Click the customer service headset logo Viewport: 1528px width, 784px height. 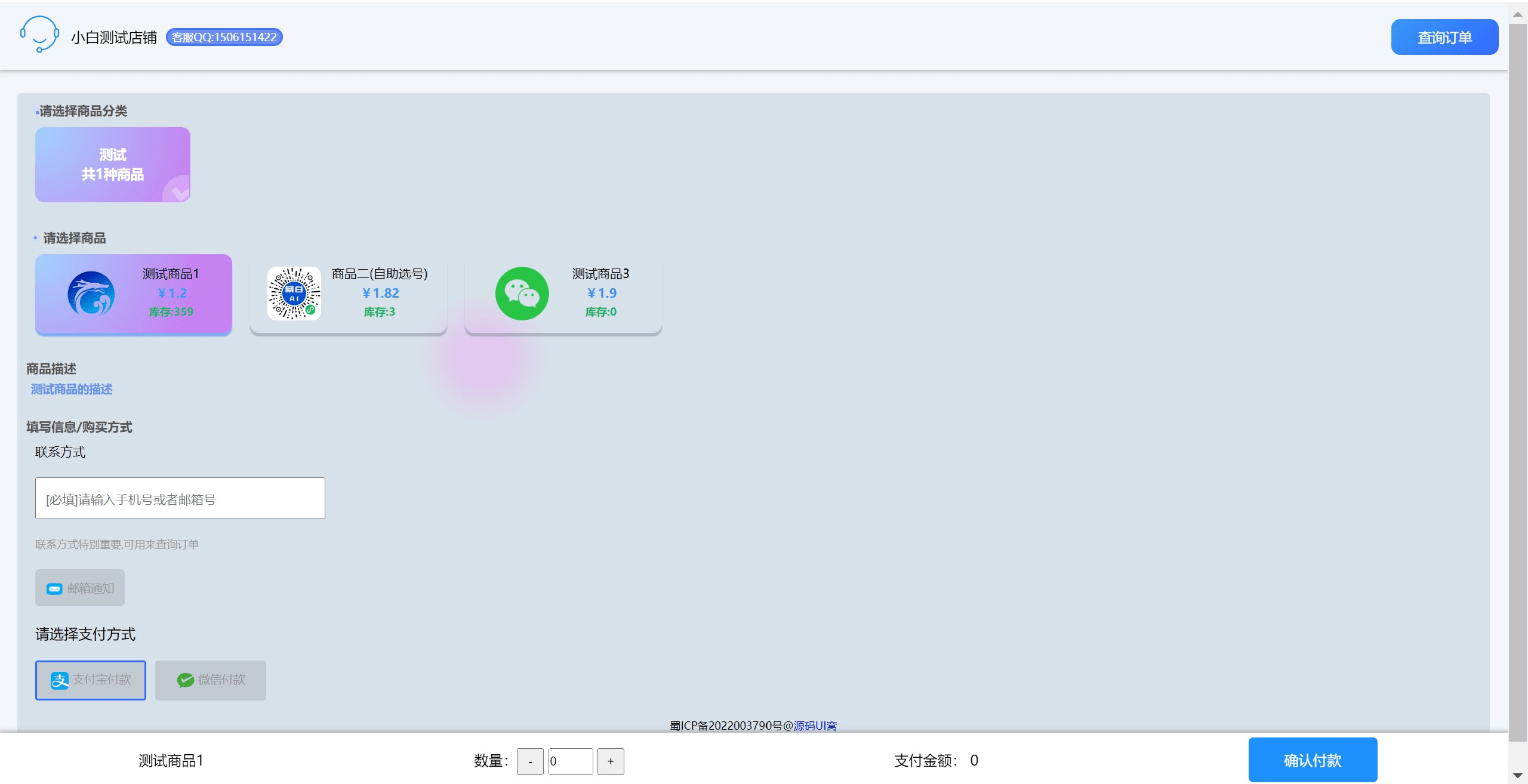click(39, 35)
